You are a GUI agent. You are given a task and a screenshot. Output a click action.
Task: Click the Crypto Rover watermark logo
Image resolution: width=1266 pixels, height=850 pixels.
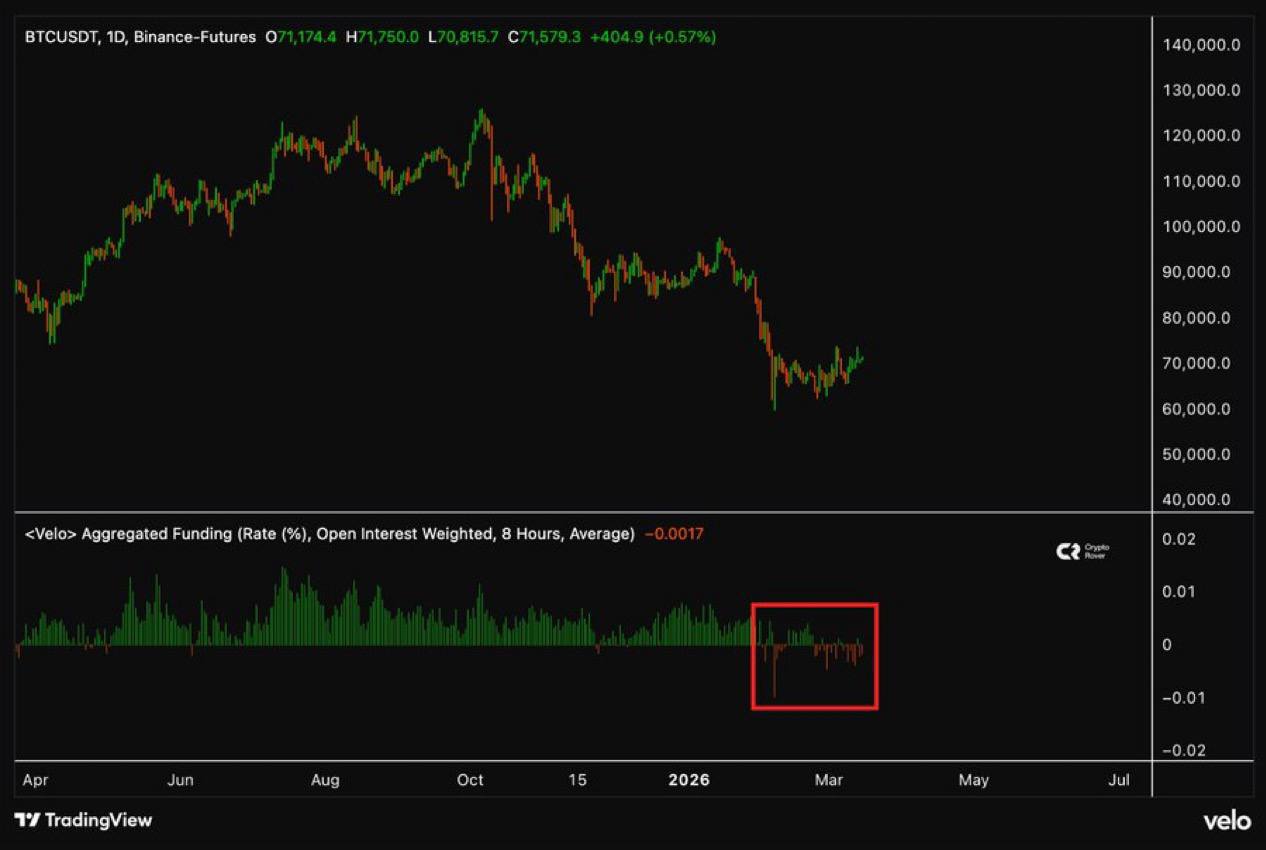click(1084, 551)
